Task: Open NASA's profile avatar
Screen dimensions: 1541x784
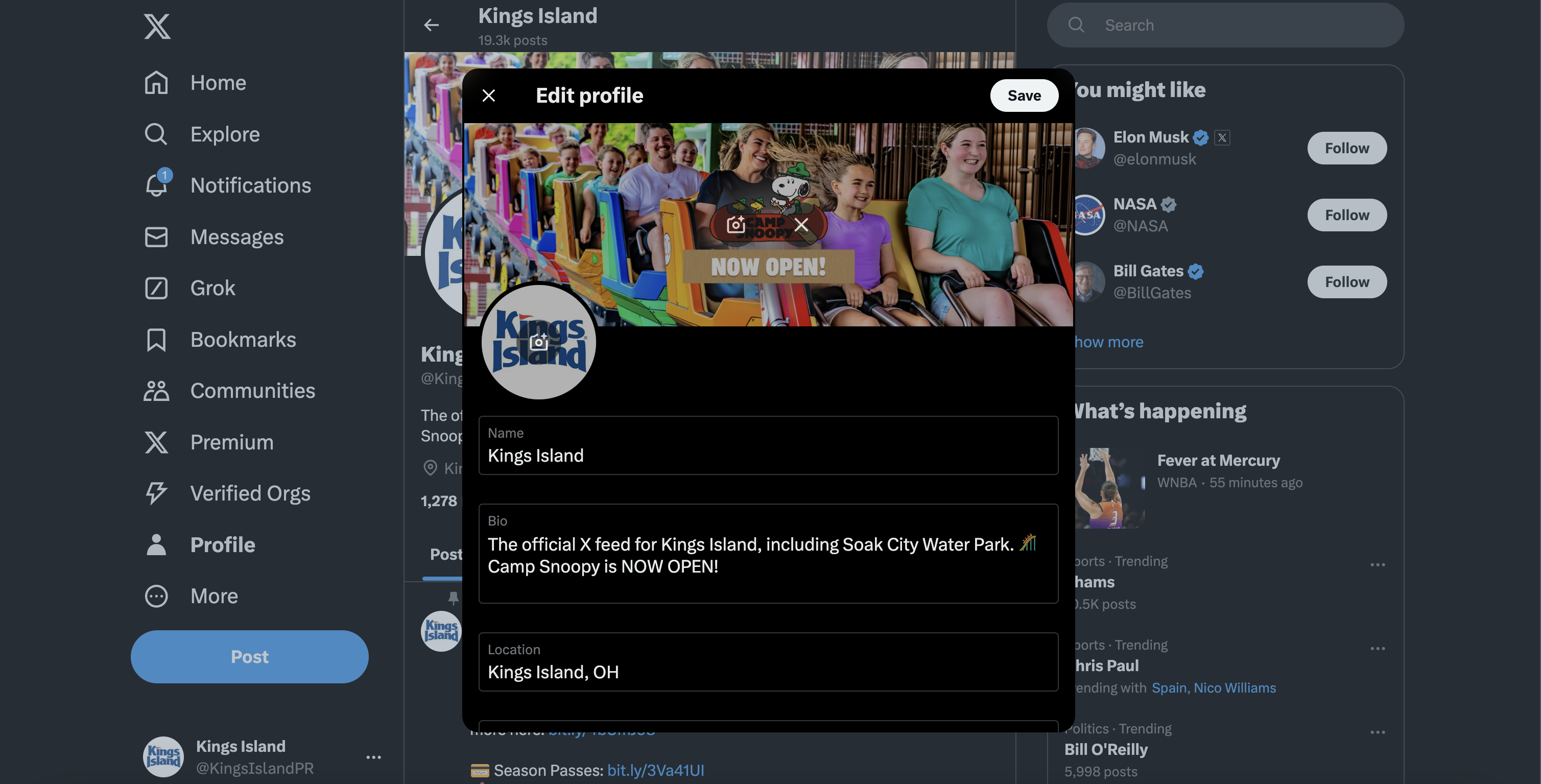Action: click(x=1089, y=216)
